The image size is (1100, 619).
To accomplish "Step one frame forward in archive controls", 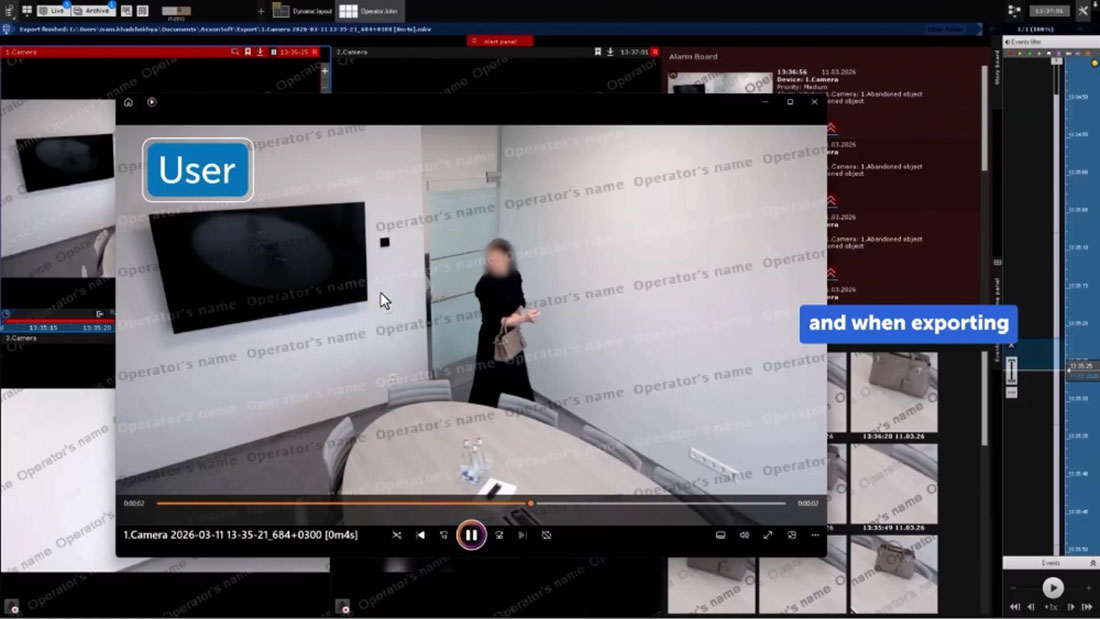I will pos(1071,607).
